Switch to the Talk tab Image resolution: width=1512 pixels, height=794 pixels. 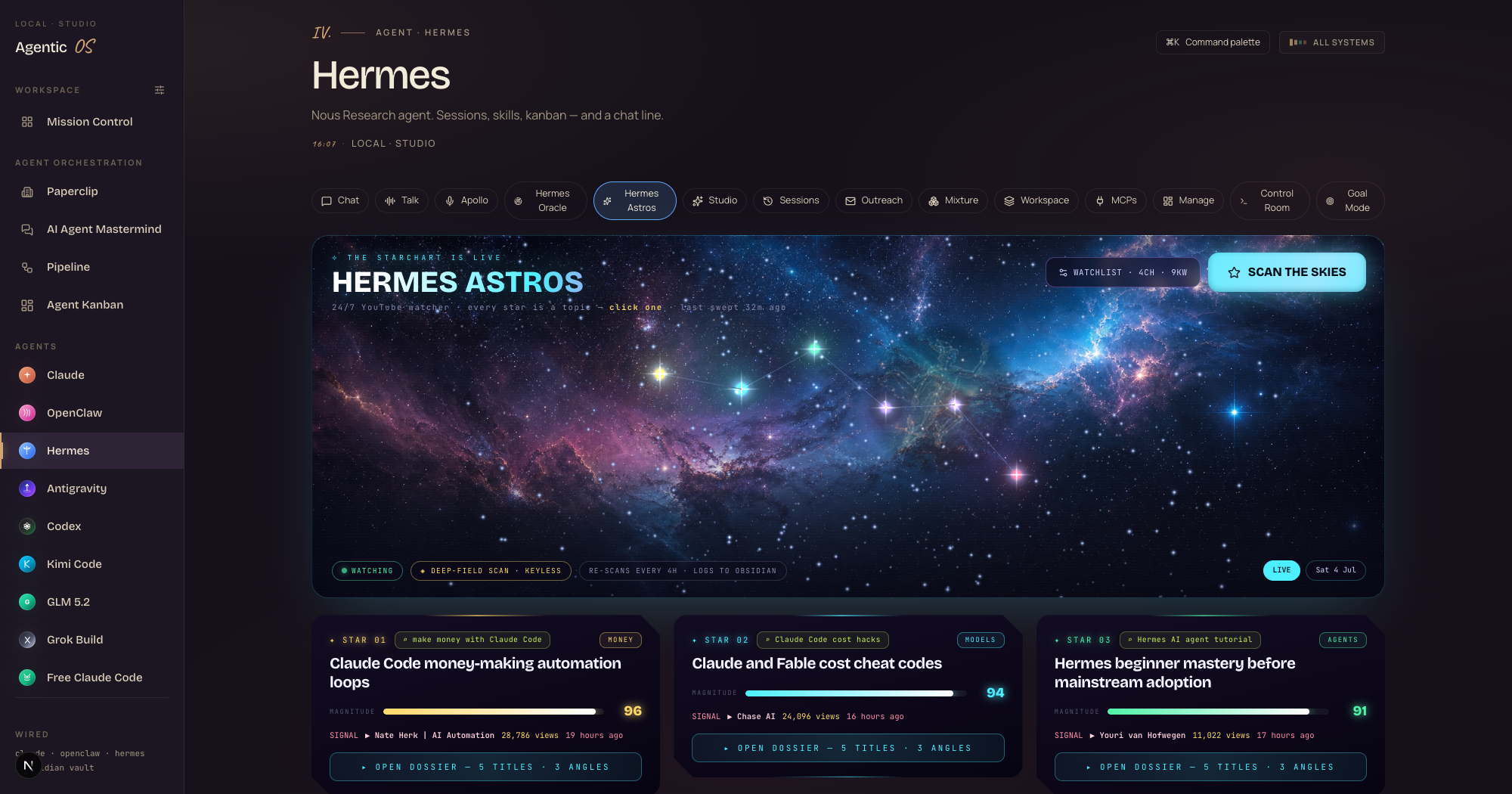point(402,200)
